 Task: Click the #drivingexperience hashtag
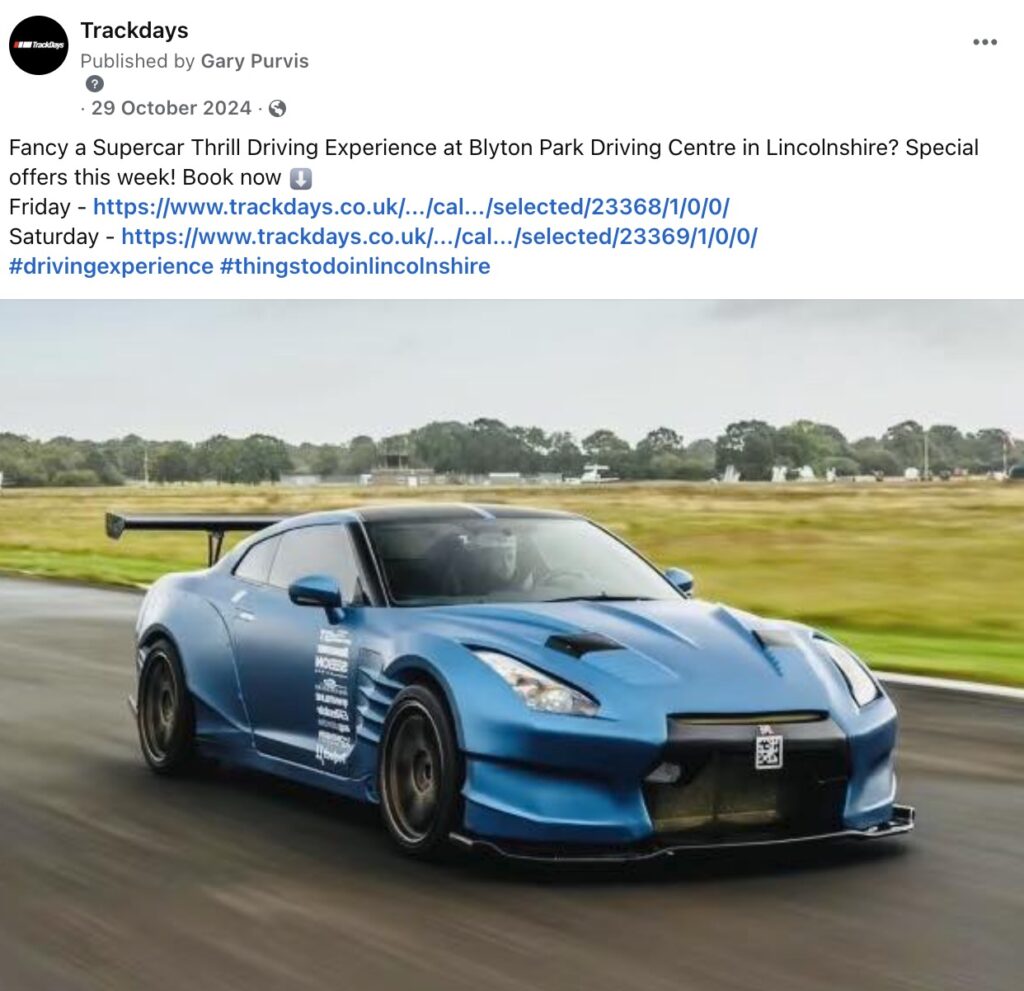(x=111, y=266)
